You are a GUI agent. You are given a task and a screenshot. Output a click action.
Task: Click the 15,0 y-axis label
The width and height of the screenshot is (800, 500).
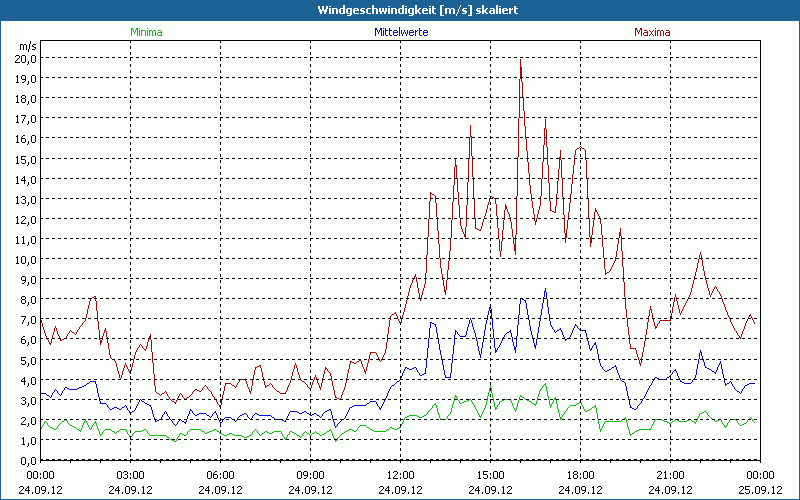(x=25, y=159)
